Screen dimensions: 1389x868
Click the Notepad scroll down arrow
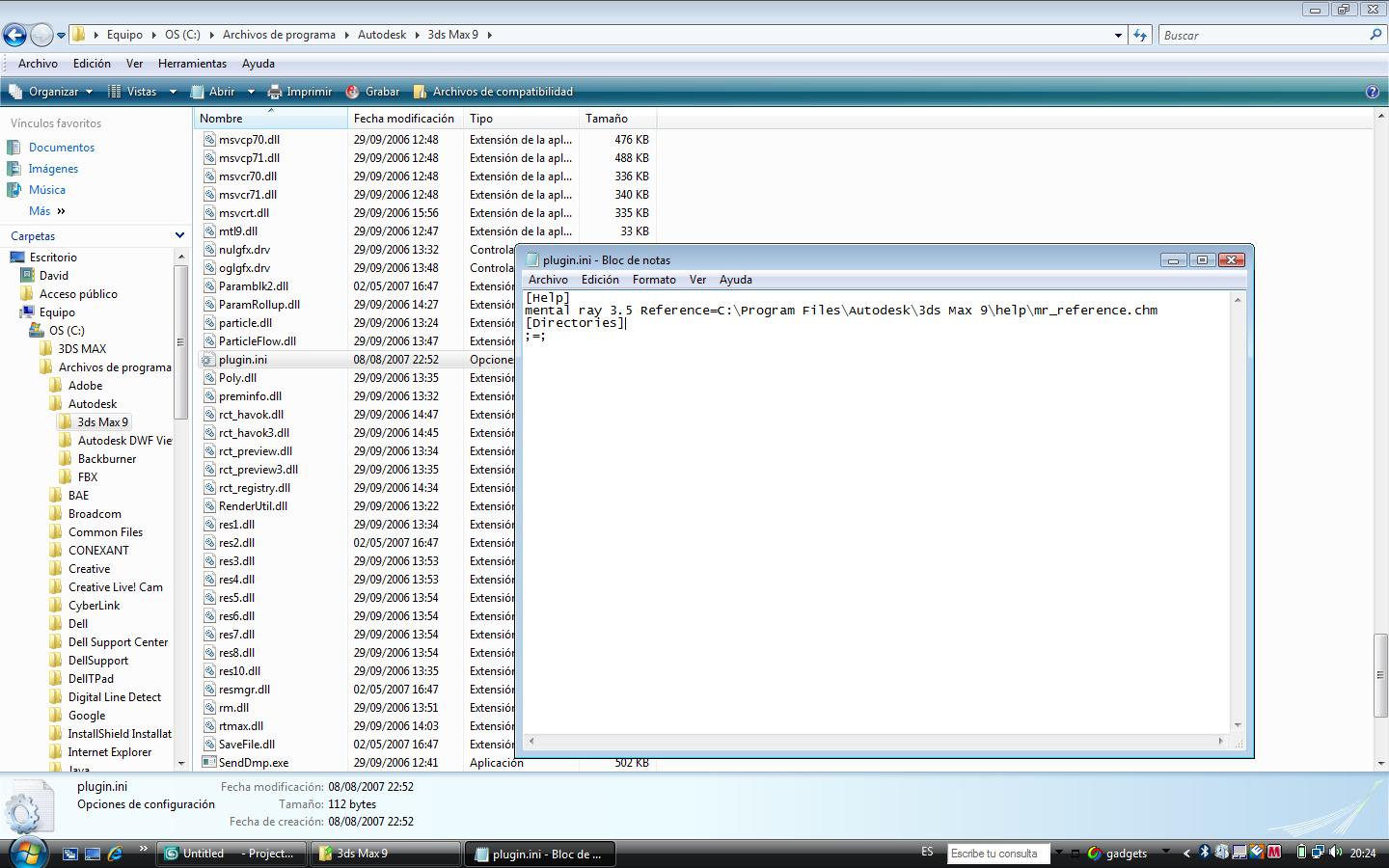pos(1238,725)
